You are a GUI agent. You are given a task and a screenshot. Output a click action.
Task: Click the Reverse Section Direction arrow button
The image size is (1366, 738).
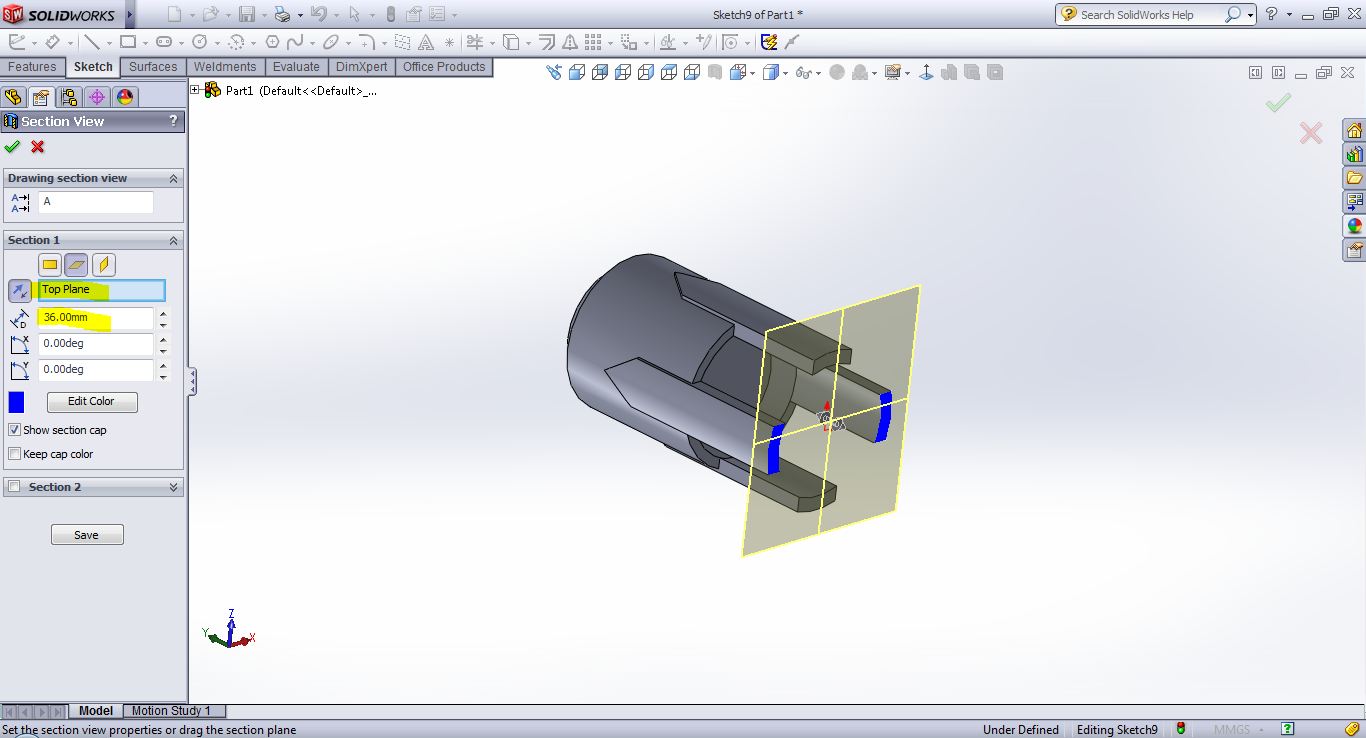pos(19,291)
